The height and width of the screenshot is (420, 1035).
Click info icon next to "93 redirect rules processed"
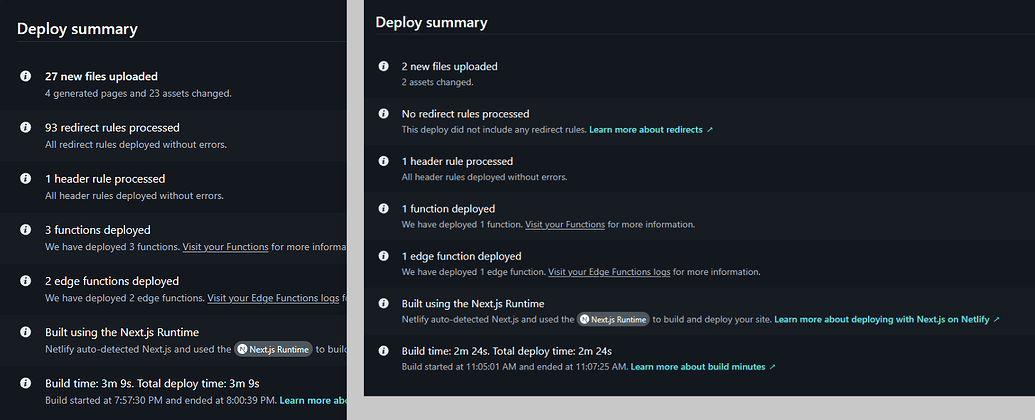pos(24,128)
